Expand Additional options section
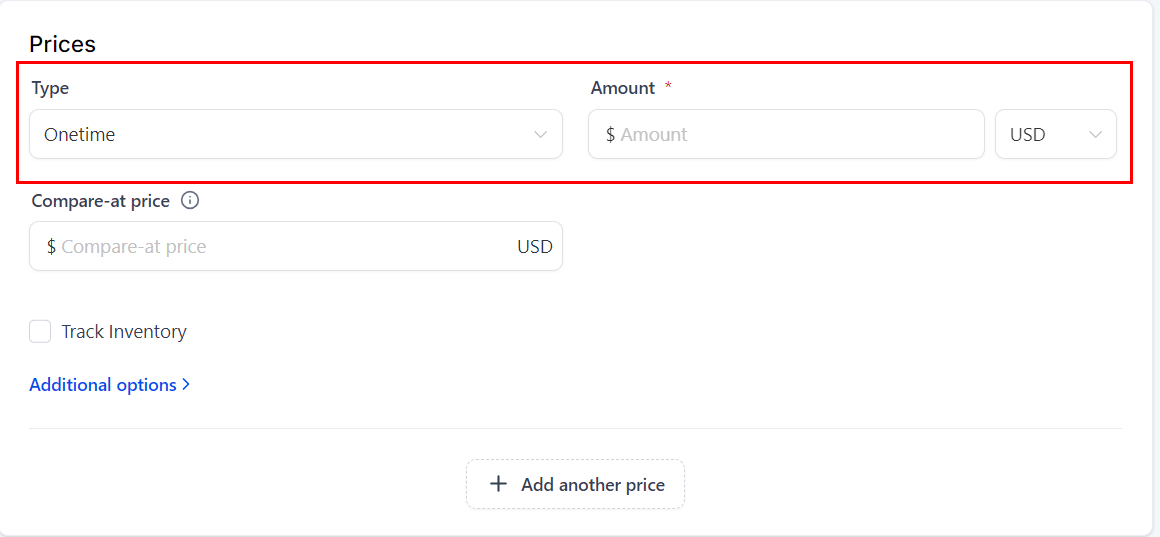1160x537 pixels. (x=103, y=385)
